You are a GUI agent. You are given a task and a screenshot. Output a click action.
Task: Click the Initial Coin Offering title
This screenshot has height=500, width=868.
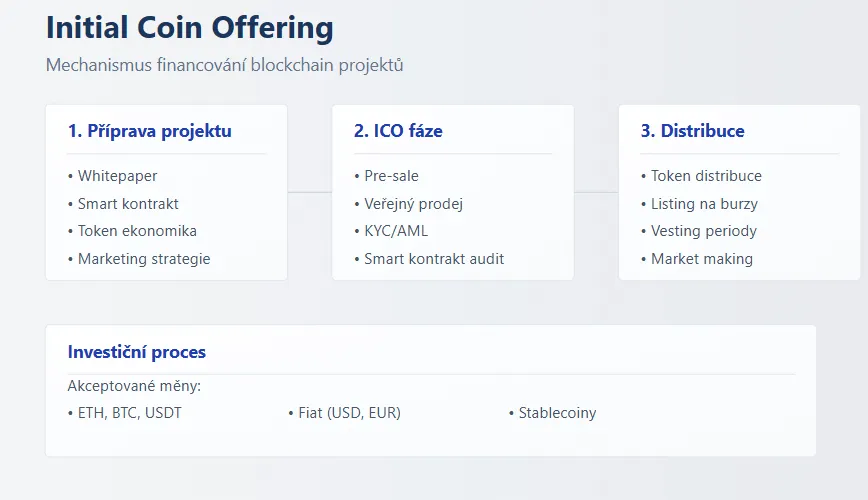point(190,28)
